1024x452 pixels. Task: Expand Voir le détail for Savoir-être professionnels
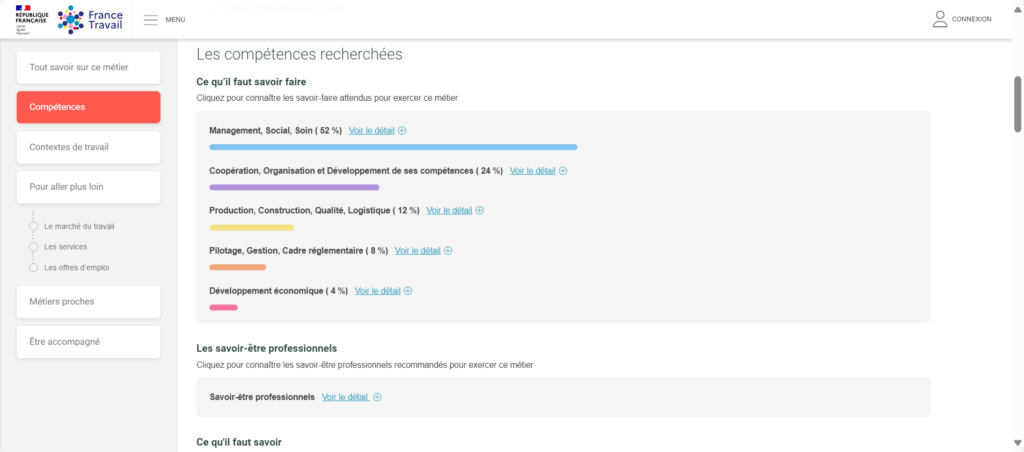tap(345, 397)
